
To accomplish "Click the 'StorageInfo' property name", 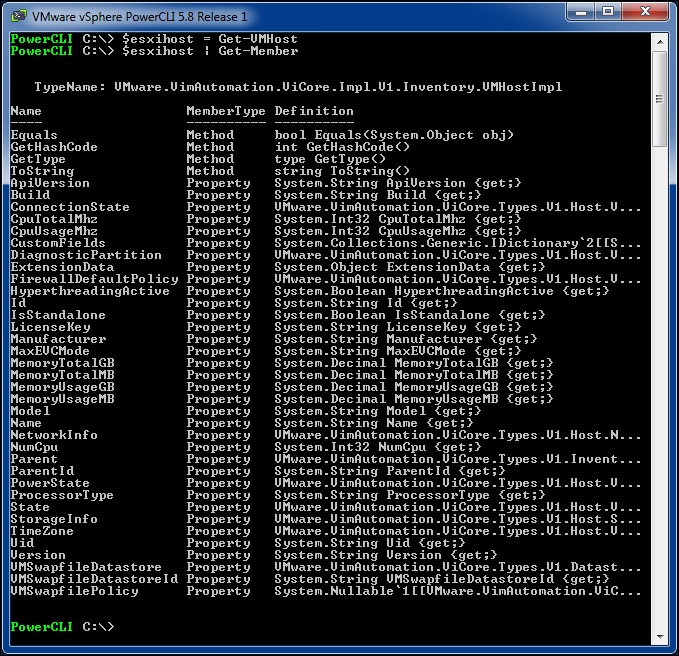I will (54, 519).
